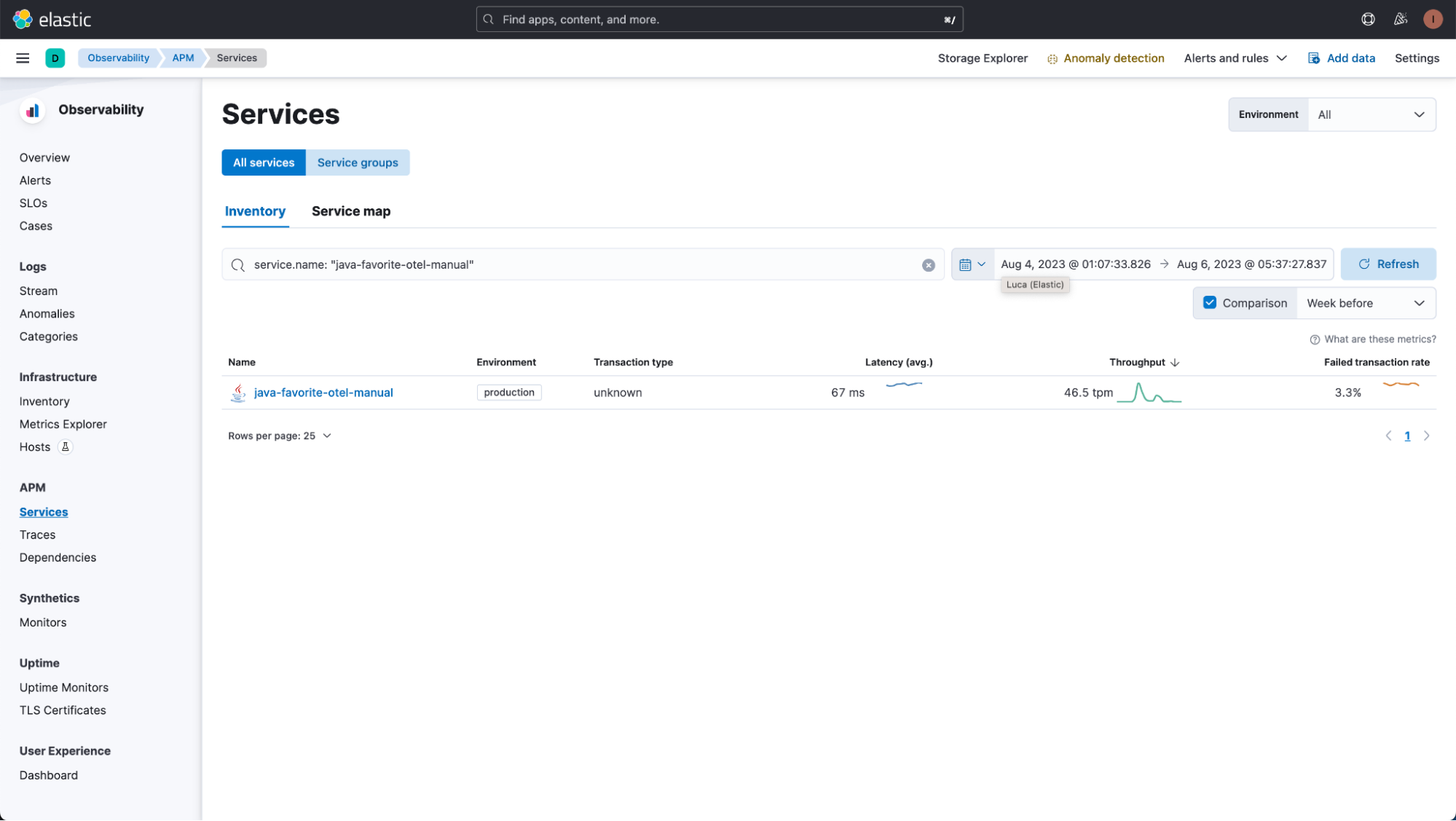The image size is (1456, 821).
Task: Clear the service name filter with X
Action: 928,264
